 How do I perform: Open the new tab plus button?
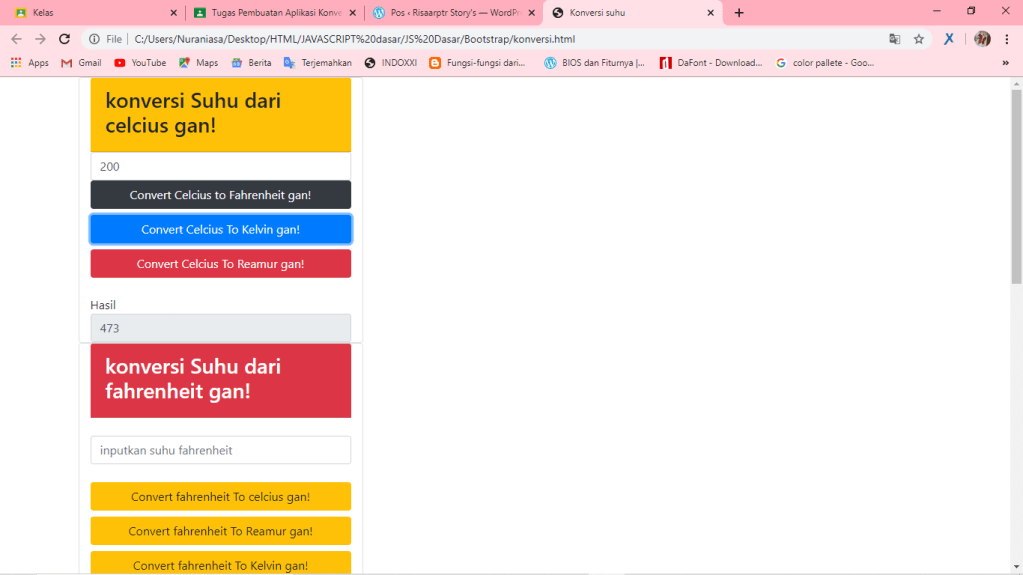(739, 13)
